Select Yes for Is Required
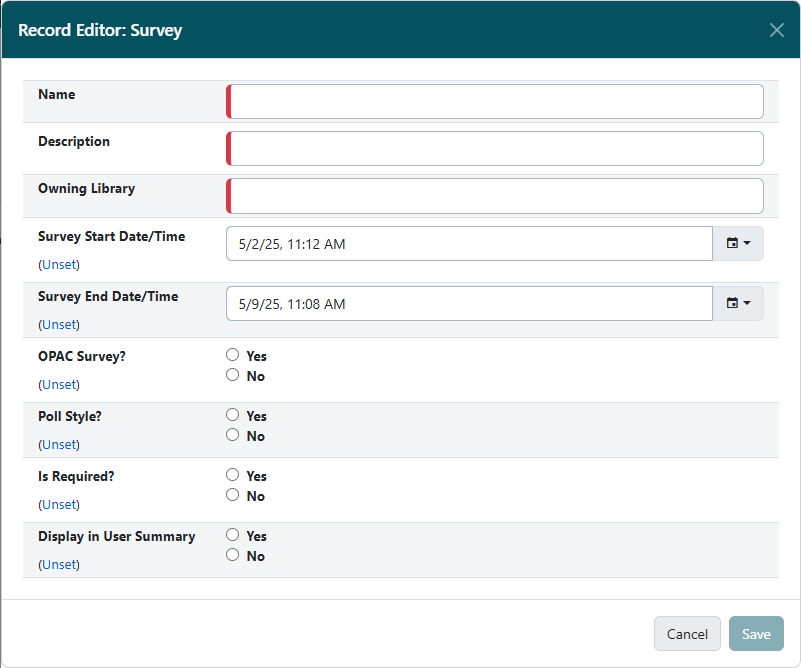The image size is (801, 668). pos(231,474)
